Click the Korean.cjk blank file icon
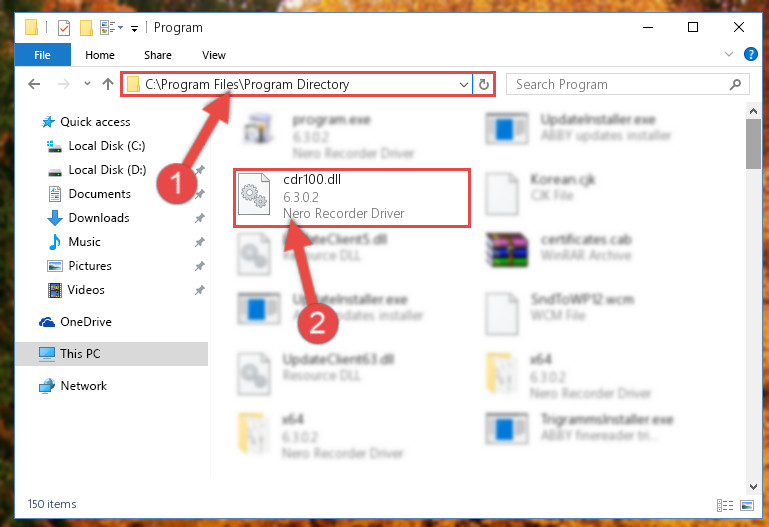 501,194
